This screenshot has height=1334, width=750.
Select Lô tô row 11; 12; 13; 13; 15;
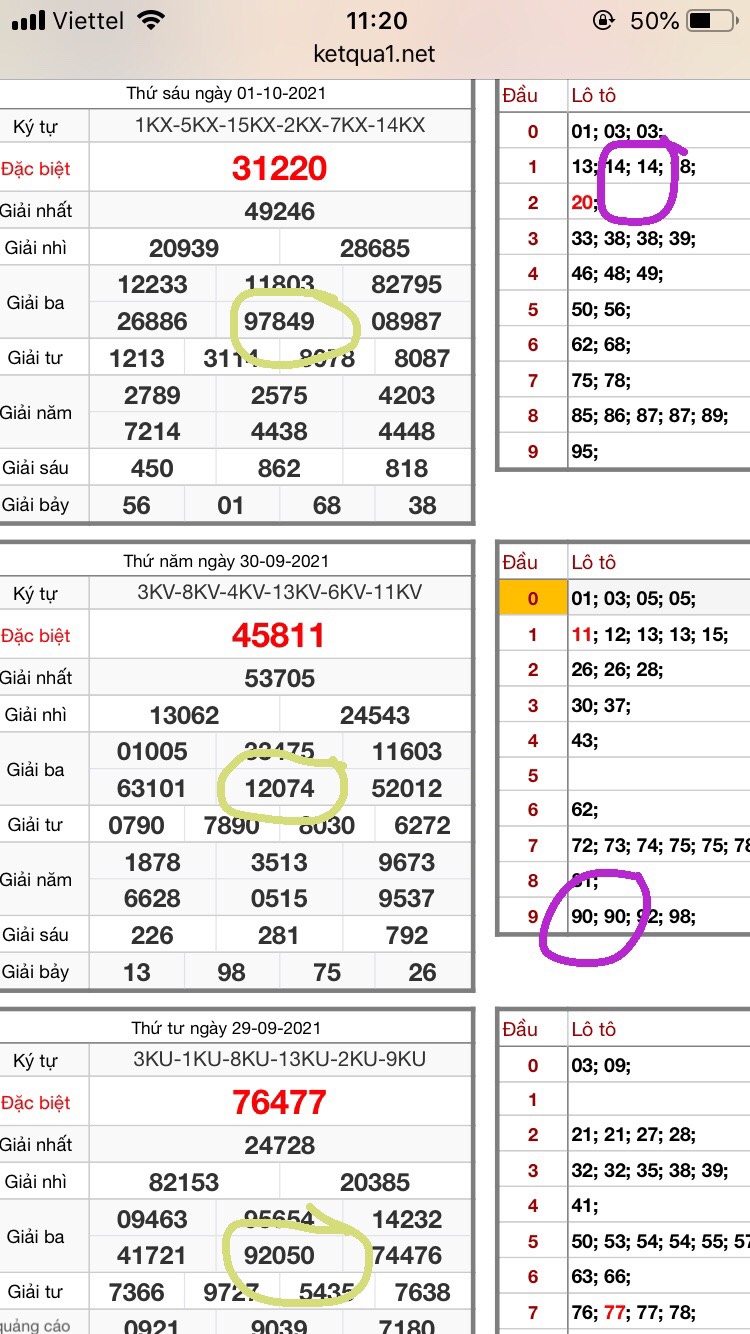point(650,634)
